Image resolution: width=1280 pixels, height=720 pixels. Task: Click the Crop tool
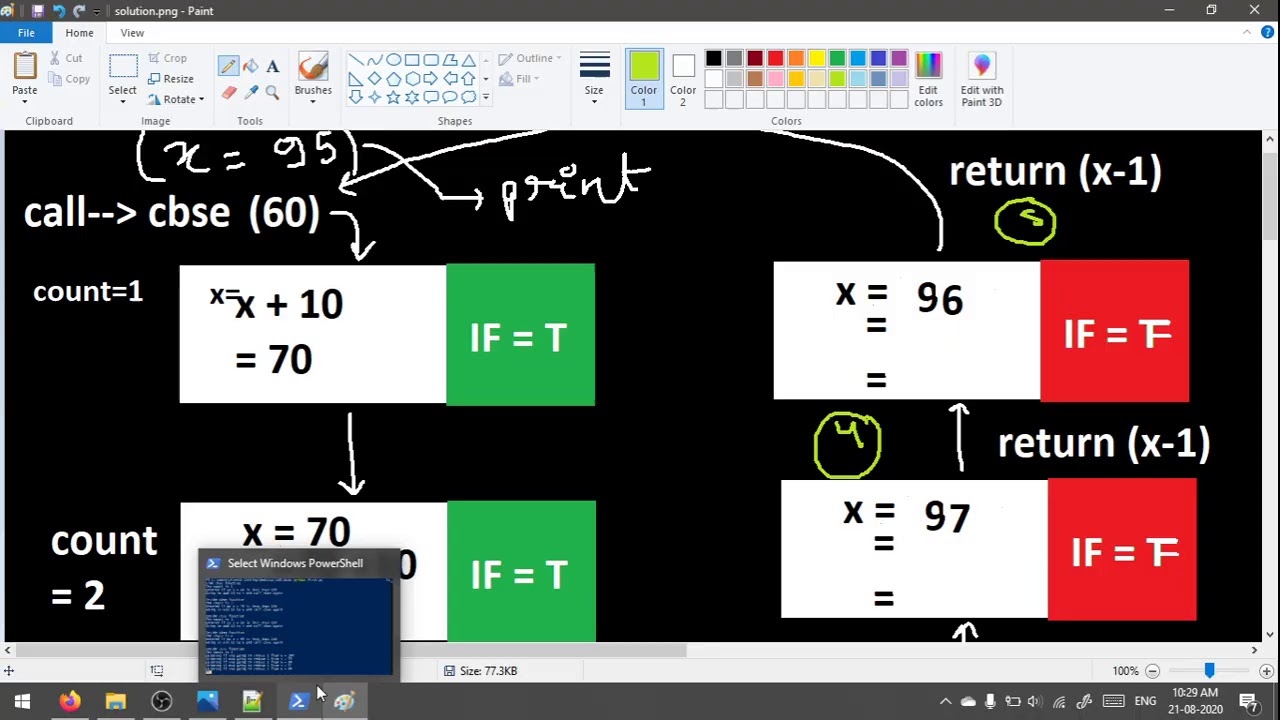point(167,58)
